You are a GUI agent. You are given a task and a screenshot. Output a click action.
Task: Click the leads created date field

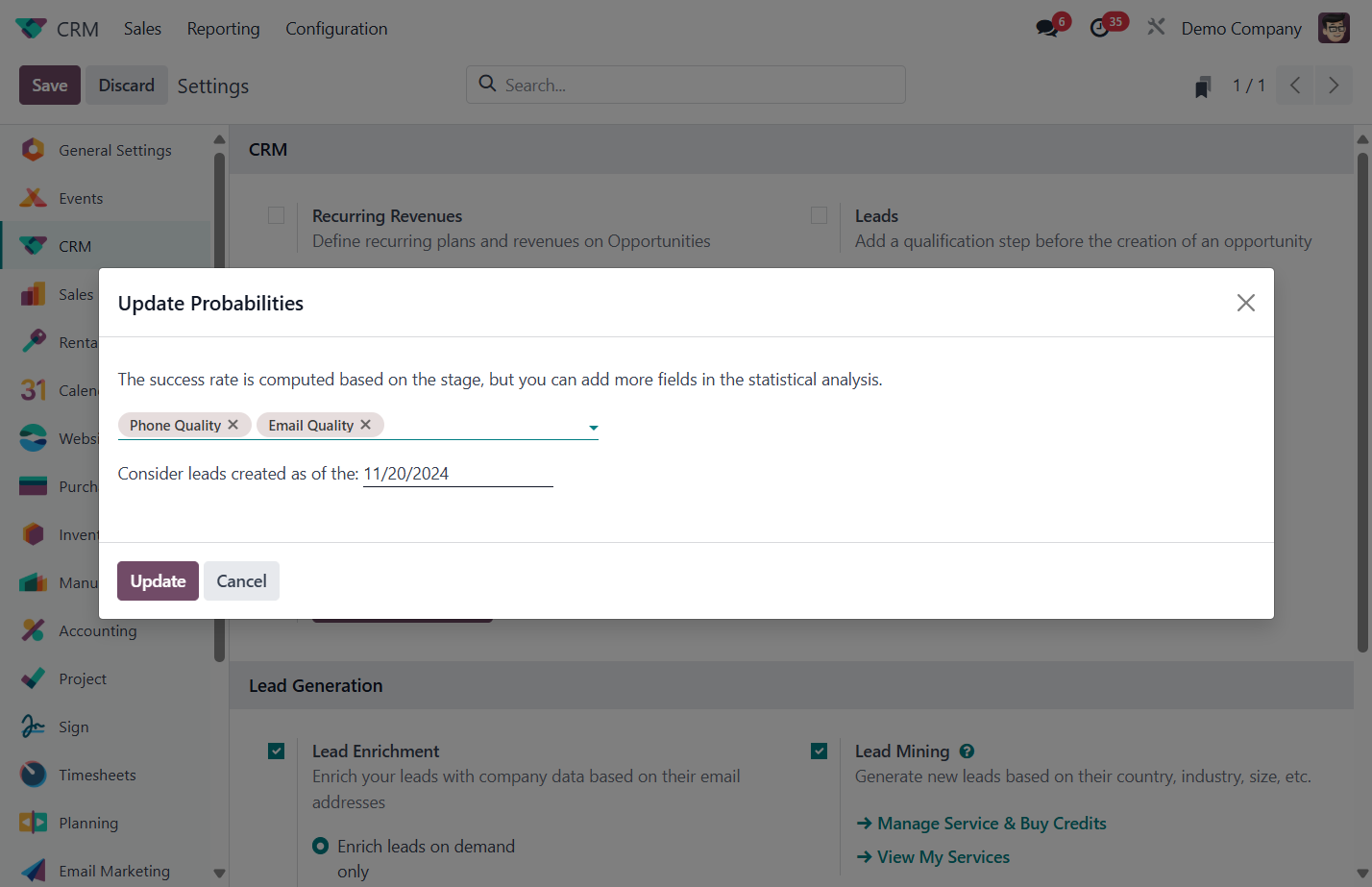pyautogui.click(x=457, y=474)
